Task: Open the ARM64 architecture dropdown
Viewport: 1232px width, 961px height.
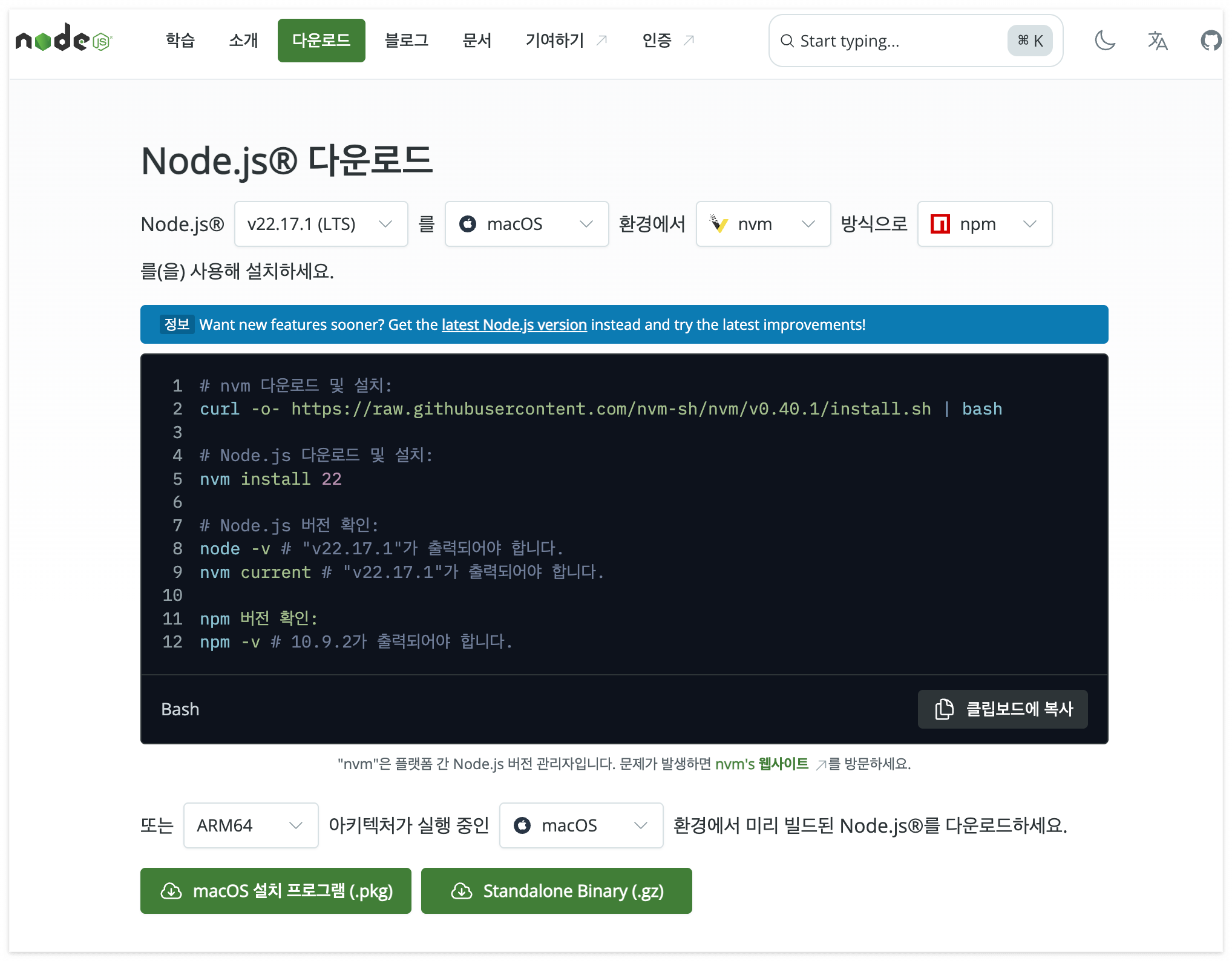Action: coord(251,825)
